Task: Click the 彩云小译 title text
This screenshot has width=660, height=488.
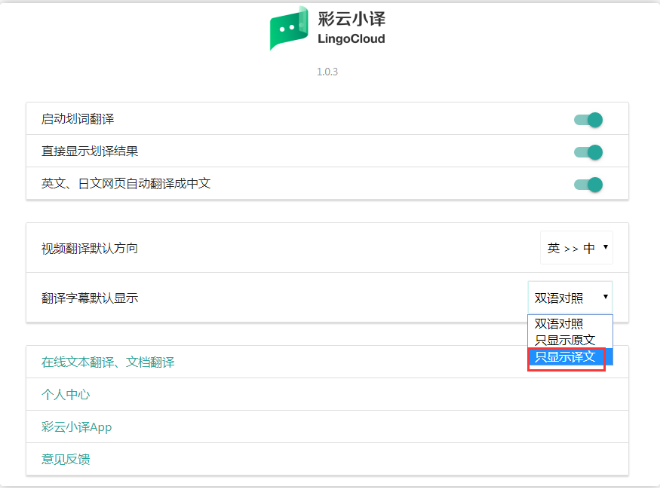Action: pyautogui.click(x=351, y=19)
